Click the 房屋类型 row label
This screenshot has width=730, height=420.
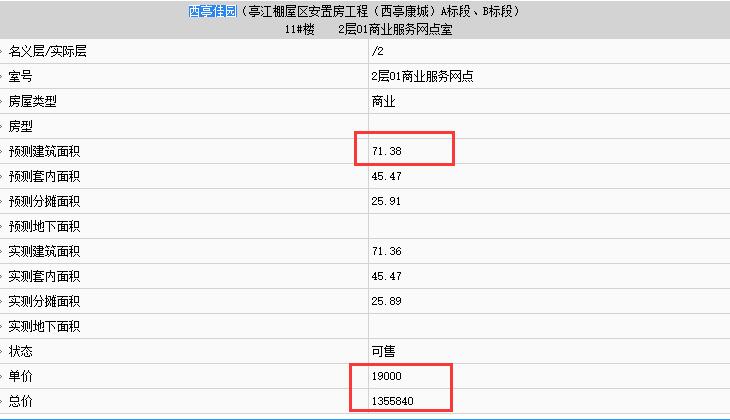tap(33, 101)
